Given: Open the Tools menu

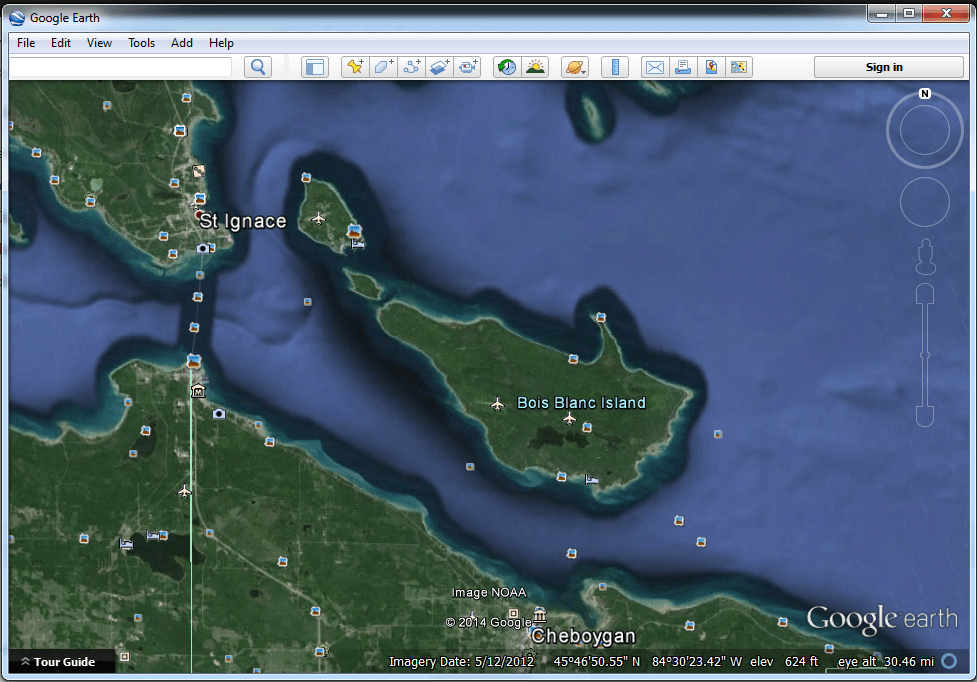Looking at the screenshot, I should [x=141, y=43].
